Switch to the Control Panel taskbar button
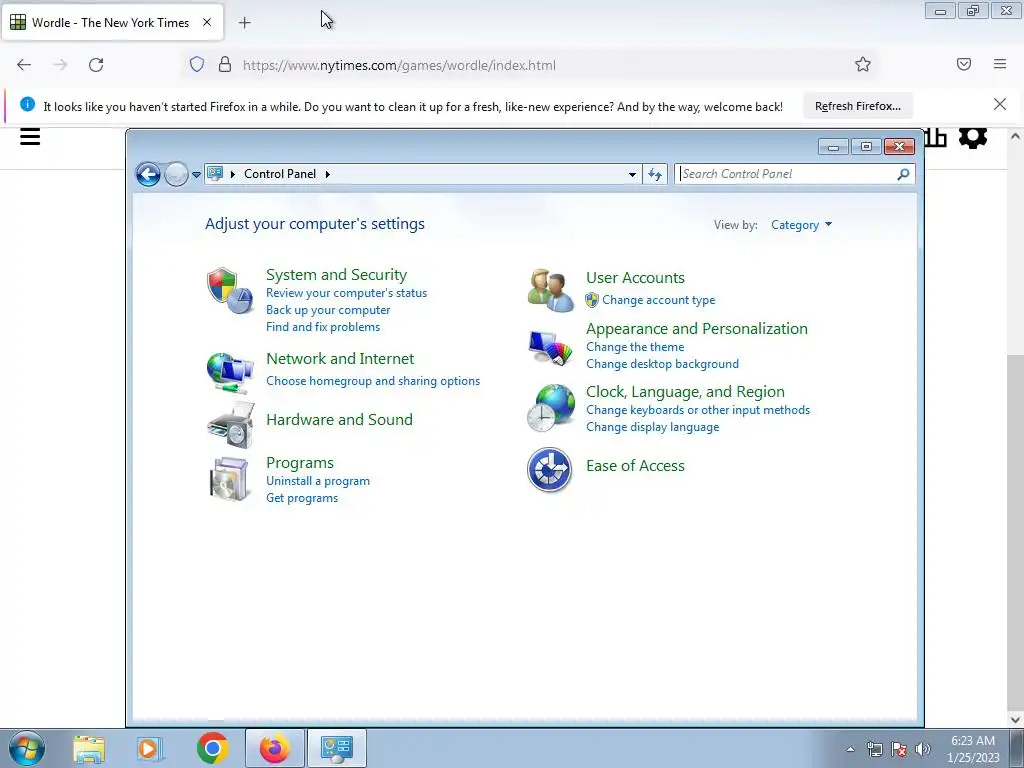 [337, 748]
